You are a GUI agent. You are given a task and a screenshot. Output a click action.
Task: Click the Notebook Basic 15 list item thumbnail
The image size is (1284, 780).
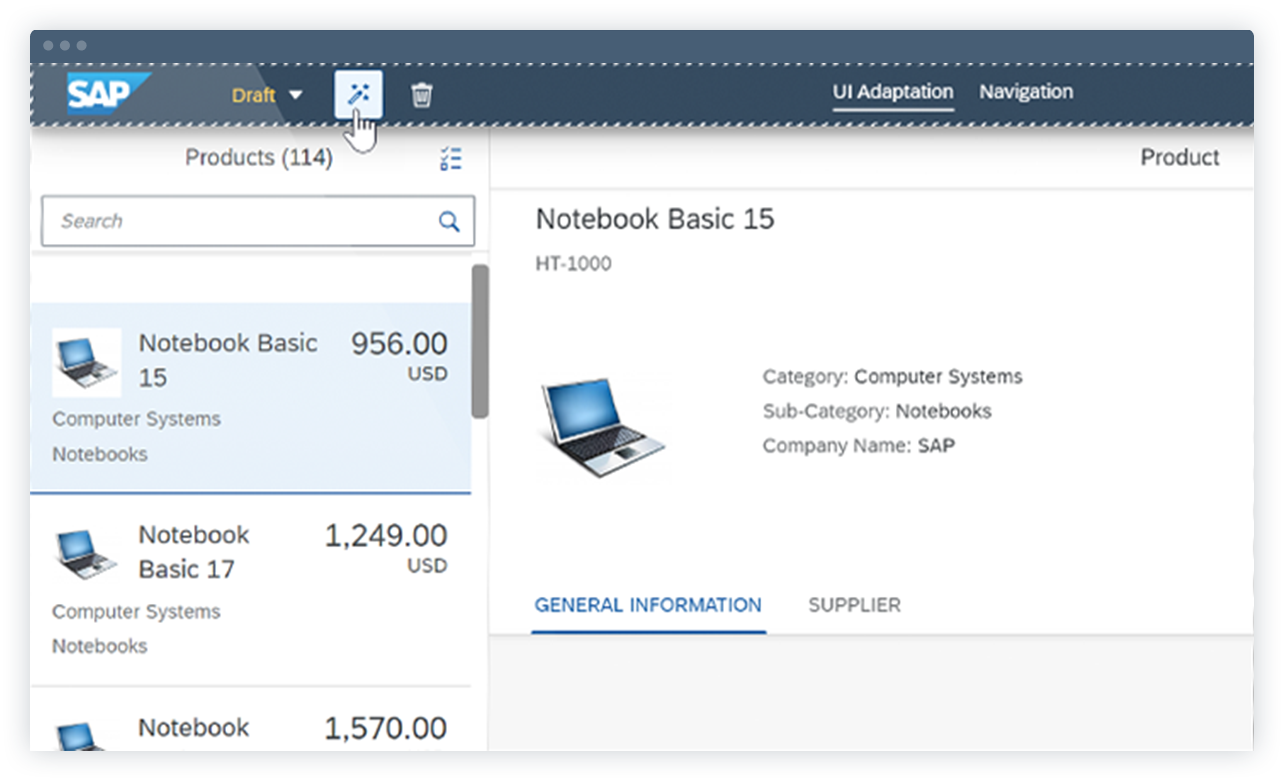pos(86,362)
